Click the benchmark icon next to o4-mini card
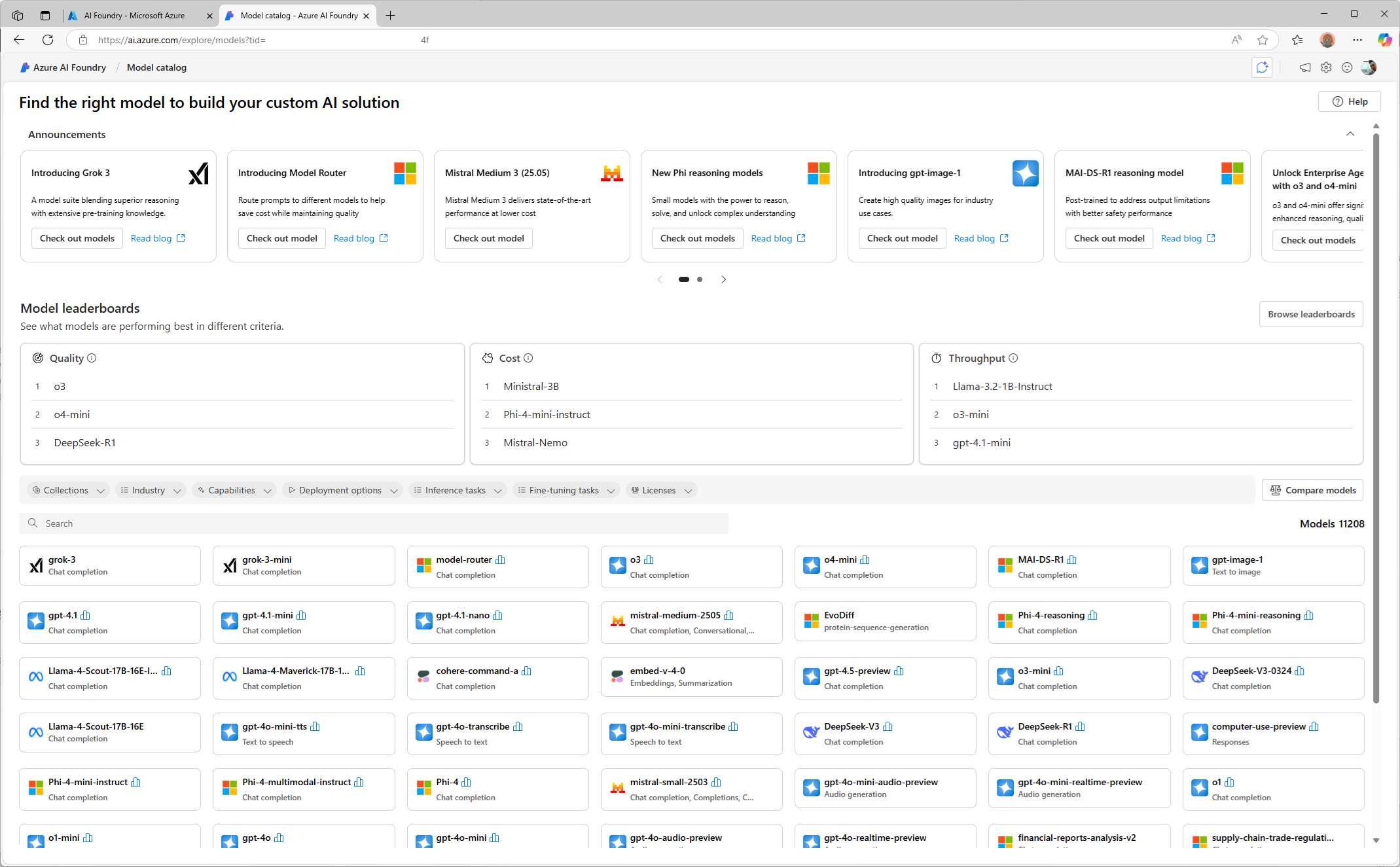The height and width of the screenshot is (867, 1400). [865, 560]
